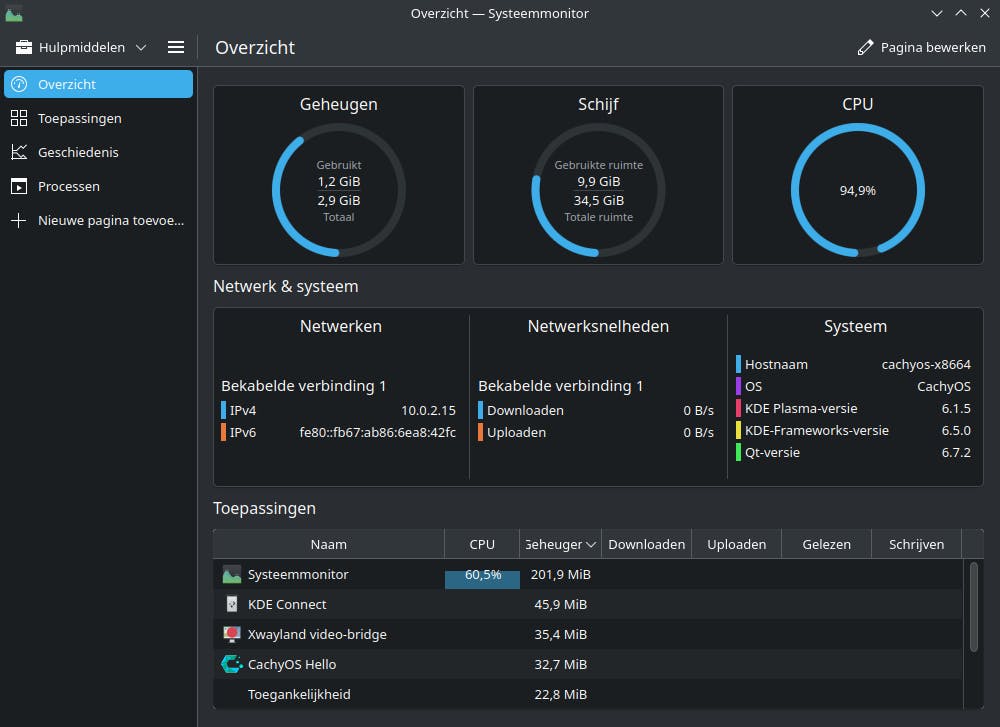This screenshot has height=727, width=1000.
Task: Click the applications table vertical scrollbar
Action: point(974,607)
